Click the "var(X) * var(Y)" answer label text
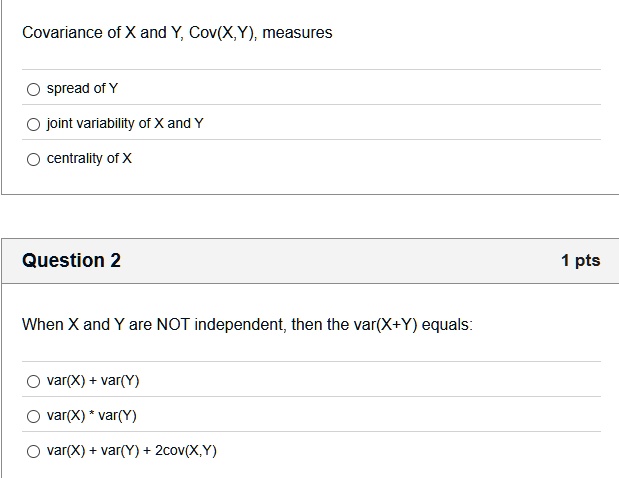 coord(92,416)
